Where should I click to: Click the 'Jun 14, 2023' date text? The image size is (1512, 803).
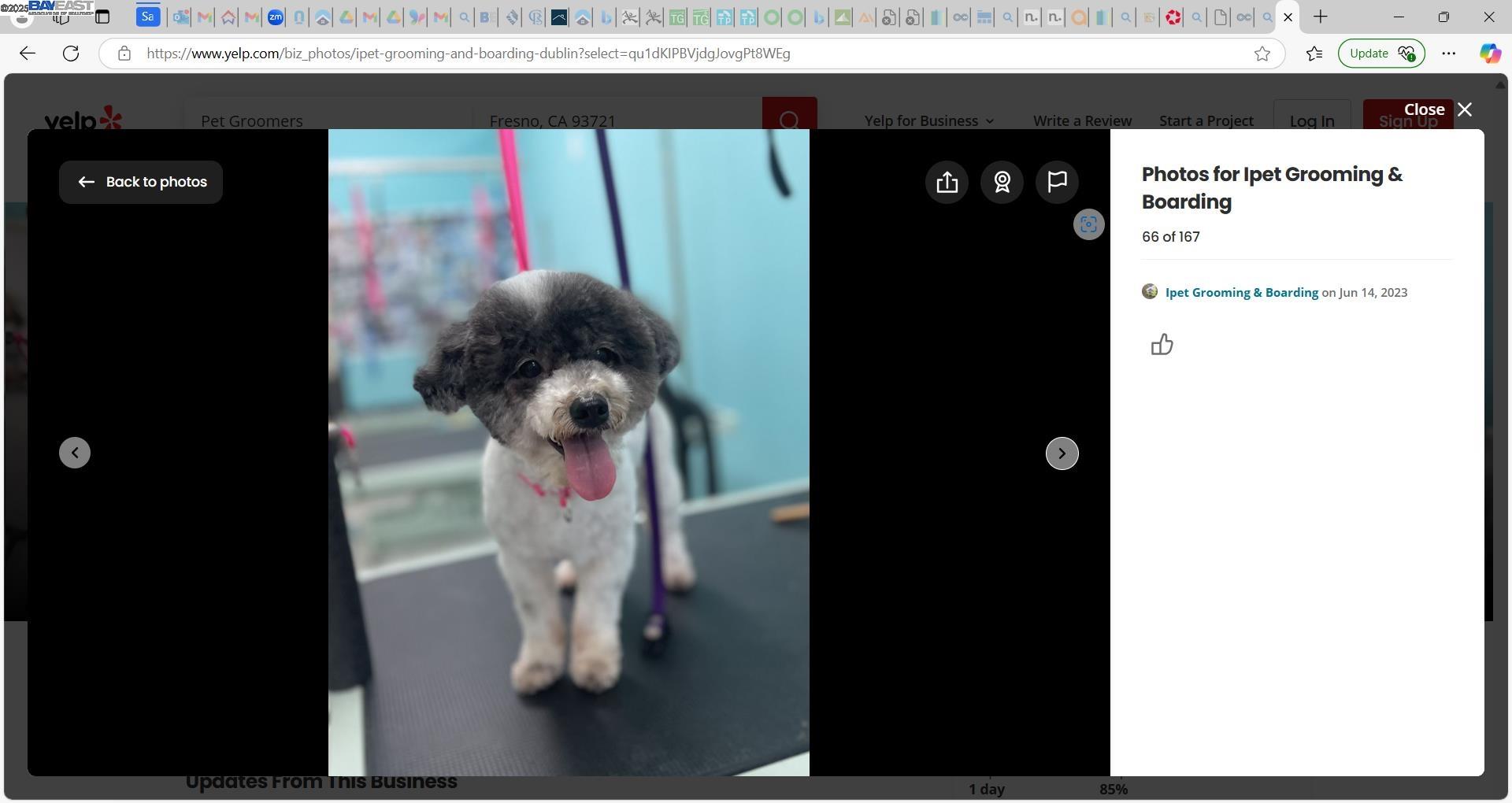coord(1373,292)
